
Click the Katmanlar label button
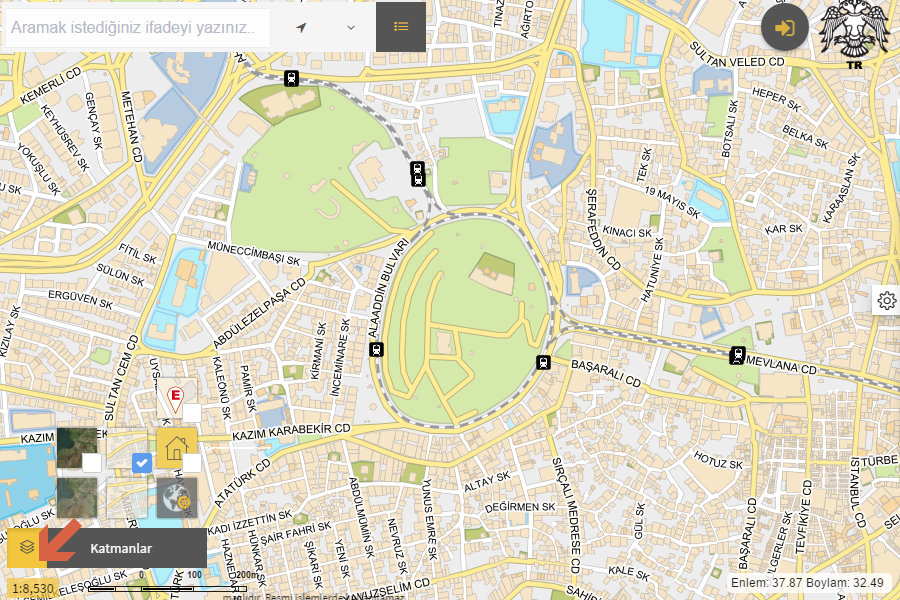pyautogui.click(x=121, y=548)
